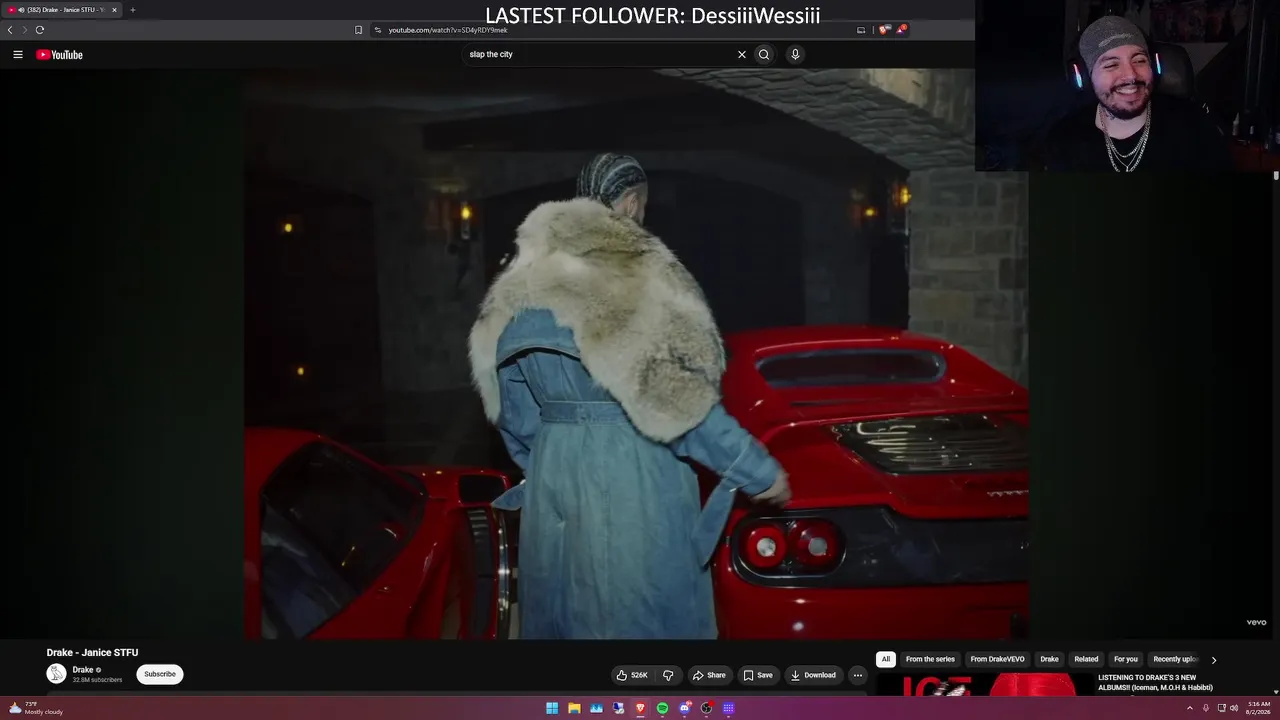Select the From the series chip
Screen dimensions: 1280x720
(930, 659)
